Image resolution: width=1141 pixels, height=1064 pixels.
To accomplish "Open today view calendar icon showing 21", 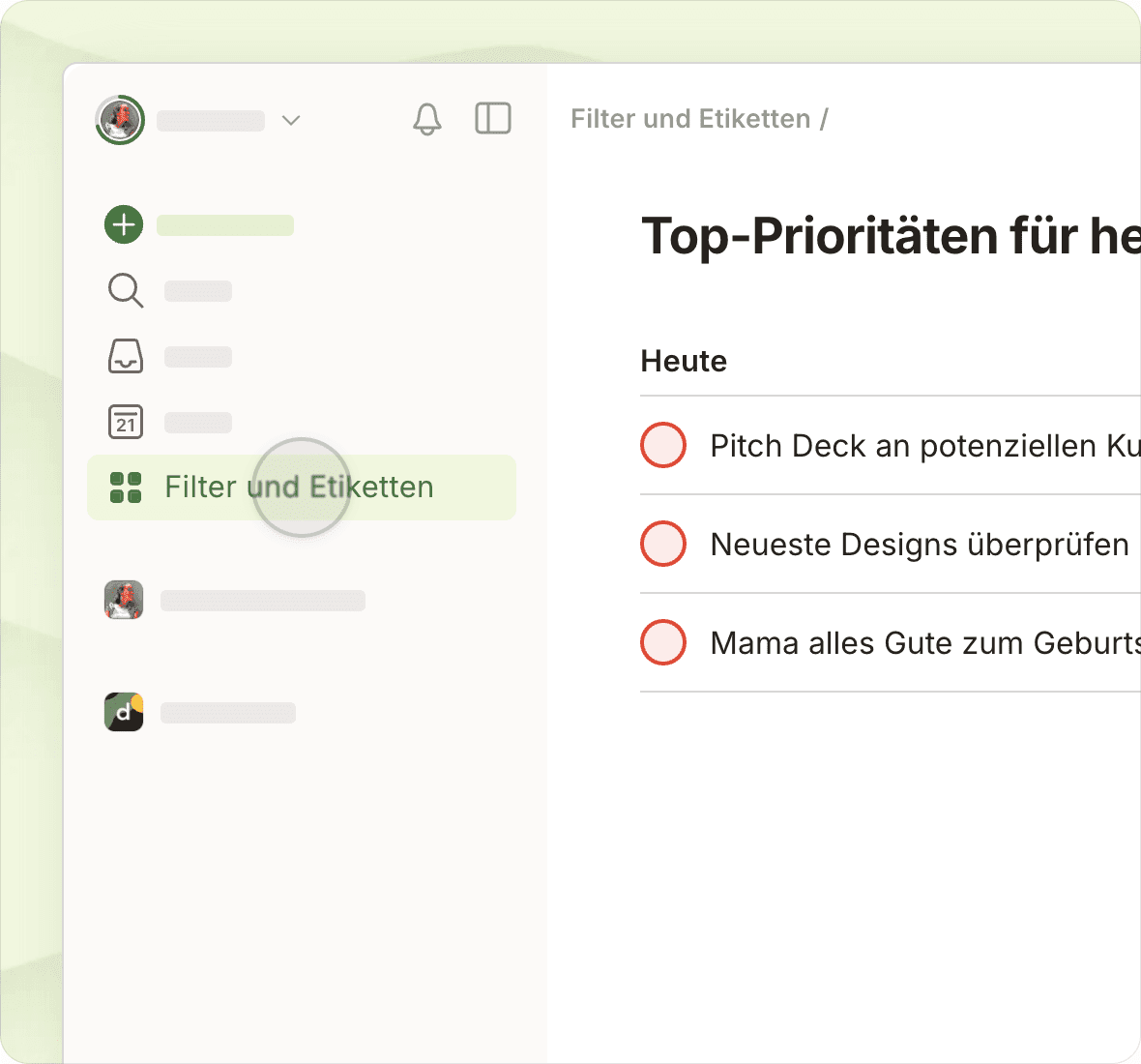I will click(125, 422).
